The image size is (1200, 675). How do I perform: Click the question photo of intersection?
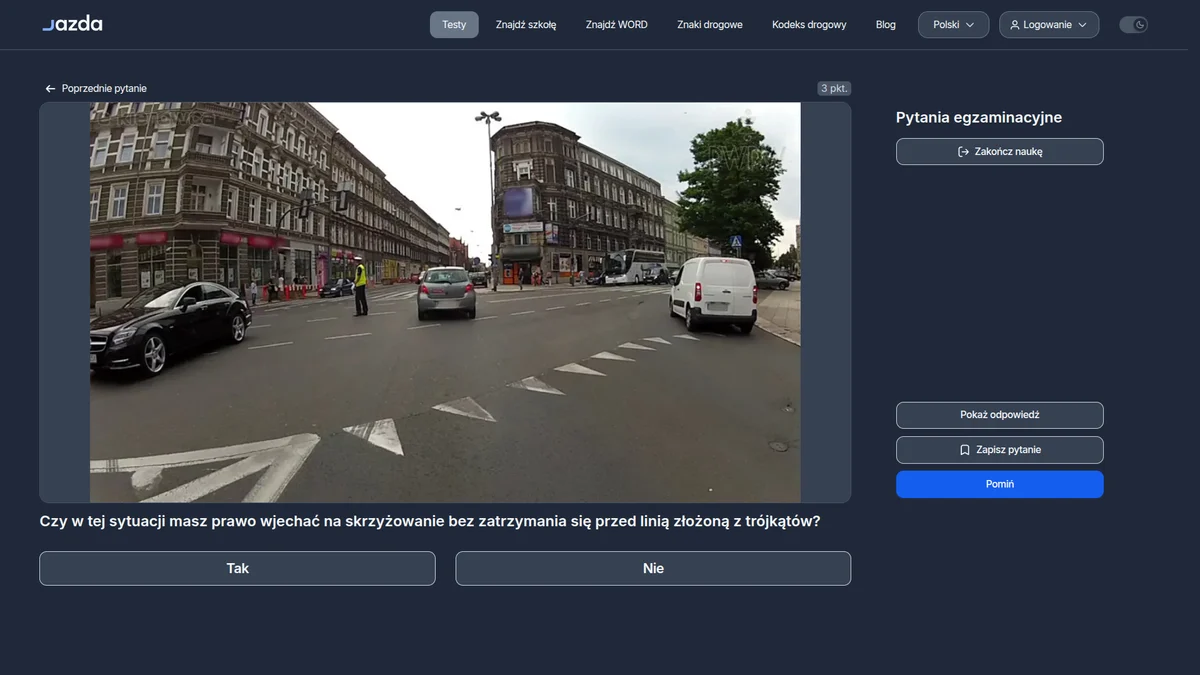point(445,302)
